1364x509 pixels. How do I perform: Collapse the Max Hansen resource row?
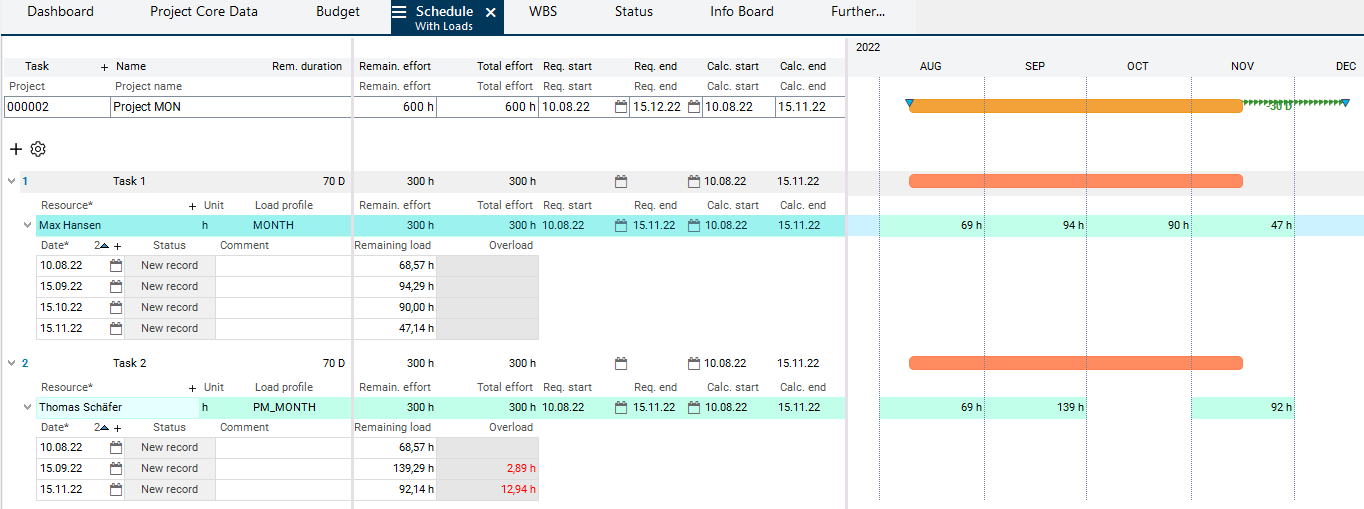(28, 226)
